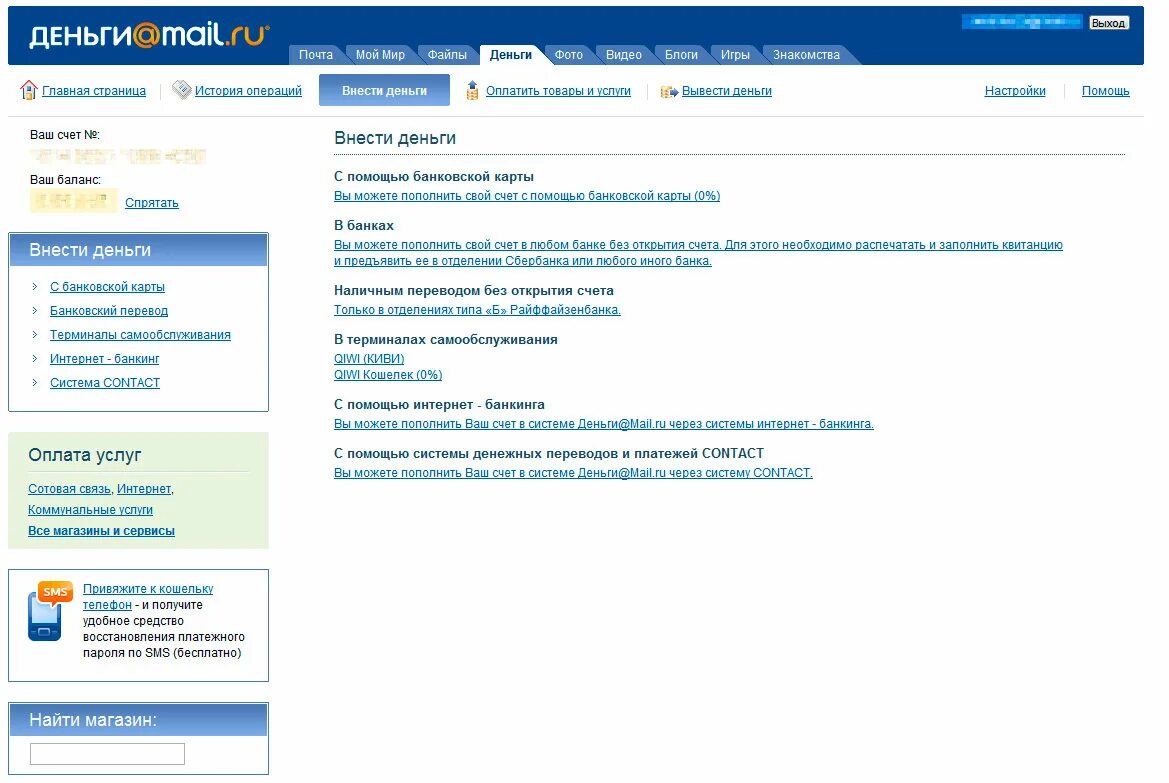Open the QIWI (КИВИ) link

369,359
